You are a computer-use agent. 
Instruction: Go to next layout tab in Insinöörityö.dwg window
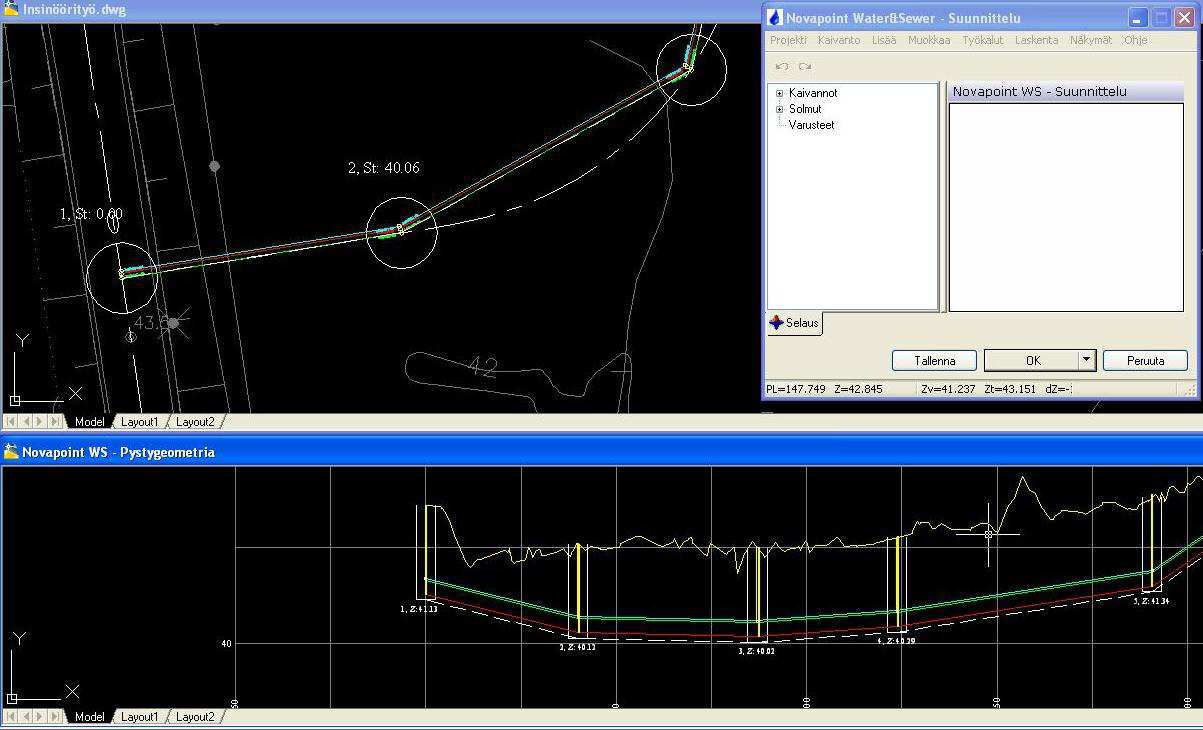point(41,422)
